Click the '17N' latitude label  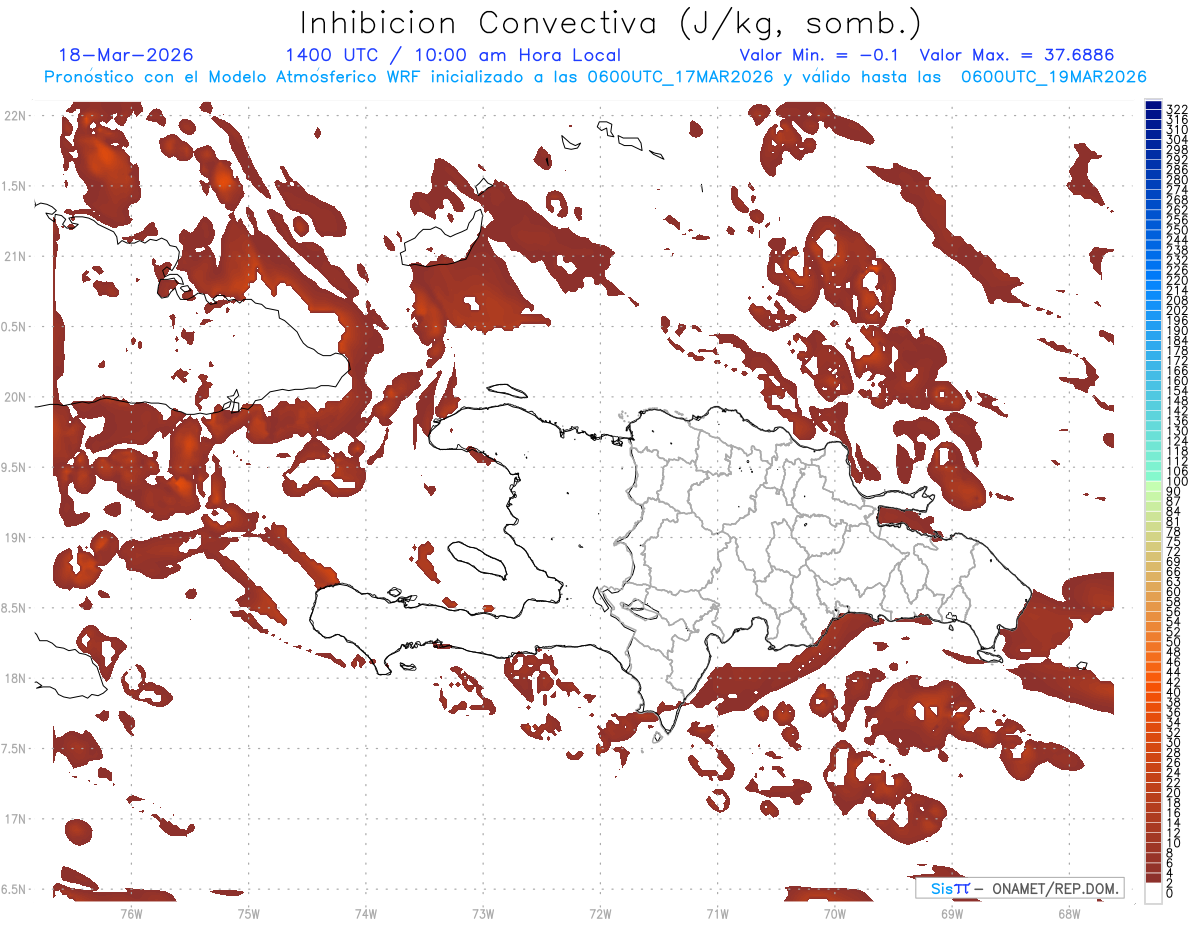click(16, 819)
